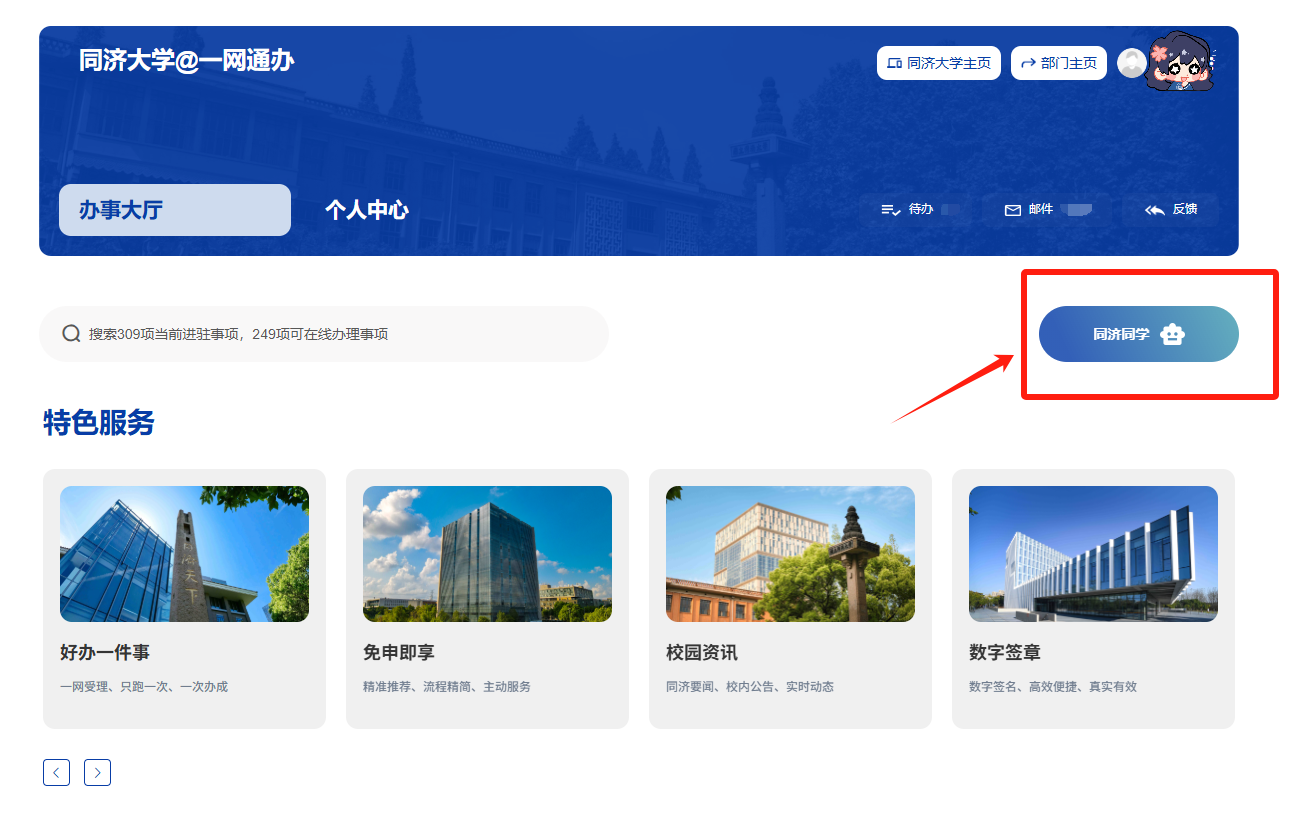The height and width of the screenshot is (831, 1293).
Task: Click the search magnifier icon
Action: (71, 333)
